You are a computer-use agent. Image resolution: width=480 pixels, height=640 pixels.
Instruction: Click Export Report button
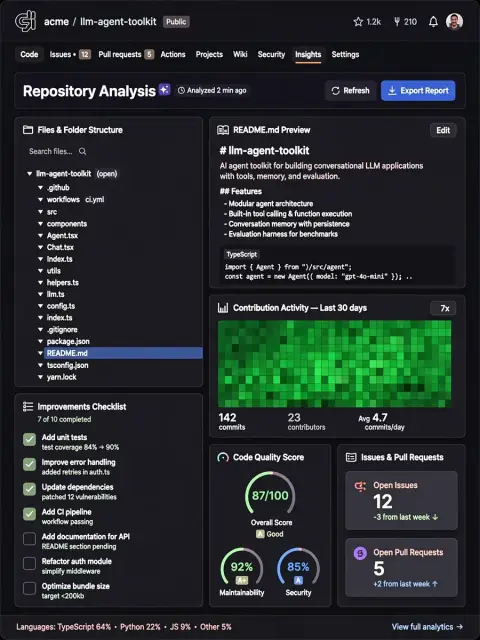point(418,91)
